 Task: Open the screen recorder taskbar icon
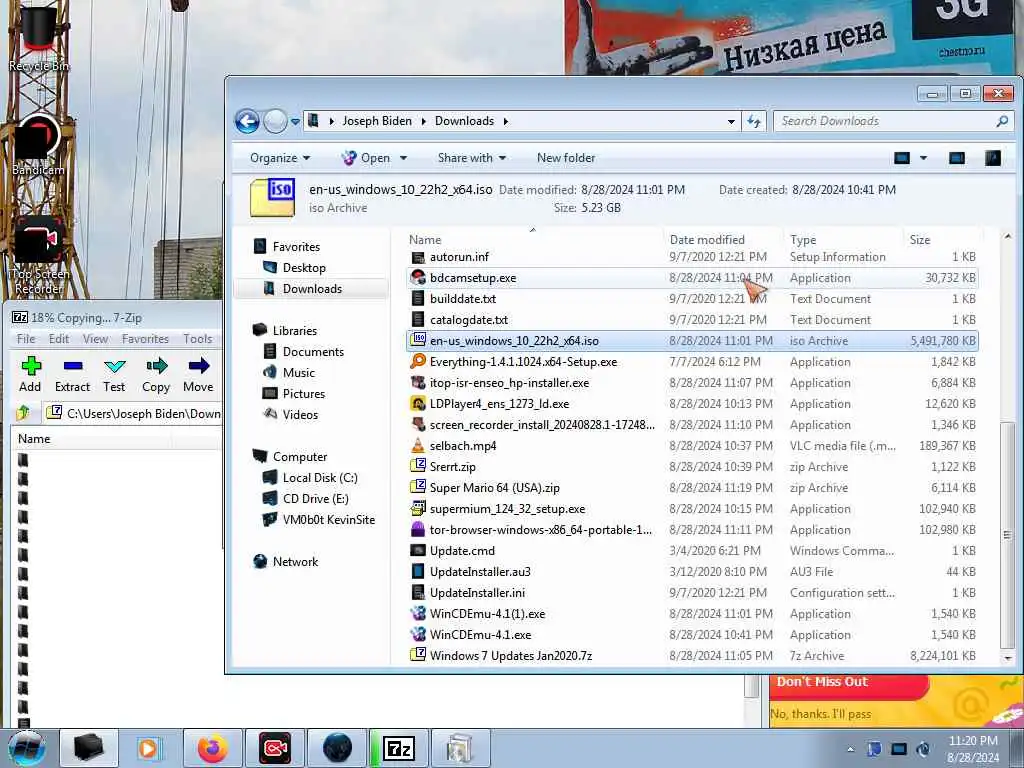pos(275,748)
